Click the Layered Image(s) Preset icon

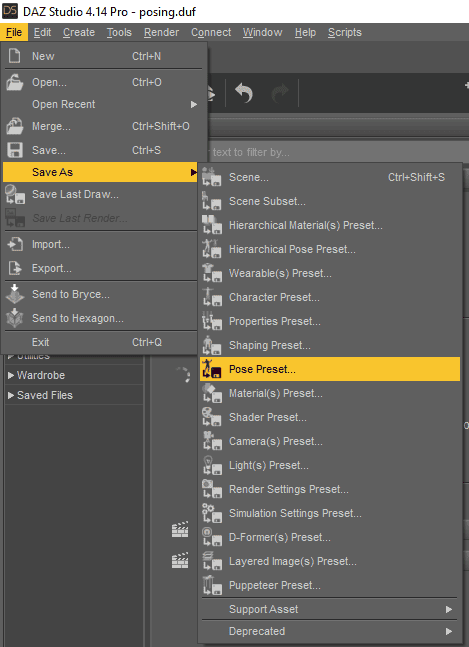click(x=212, y=561)
